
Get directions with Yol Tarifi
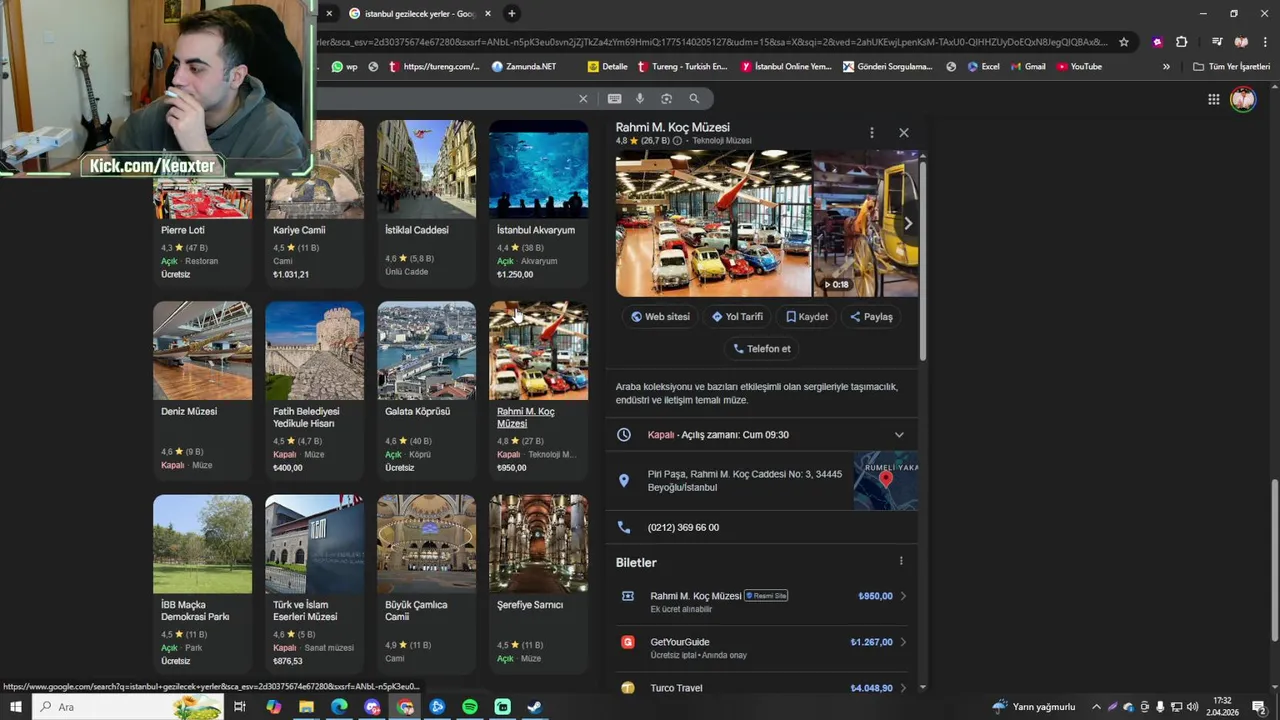coord(737,317)
